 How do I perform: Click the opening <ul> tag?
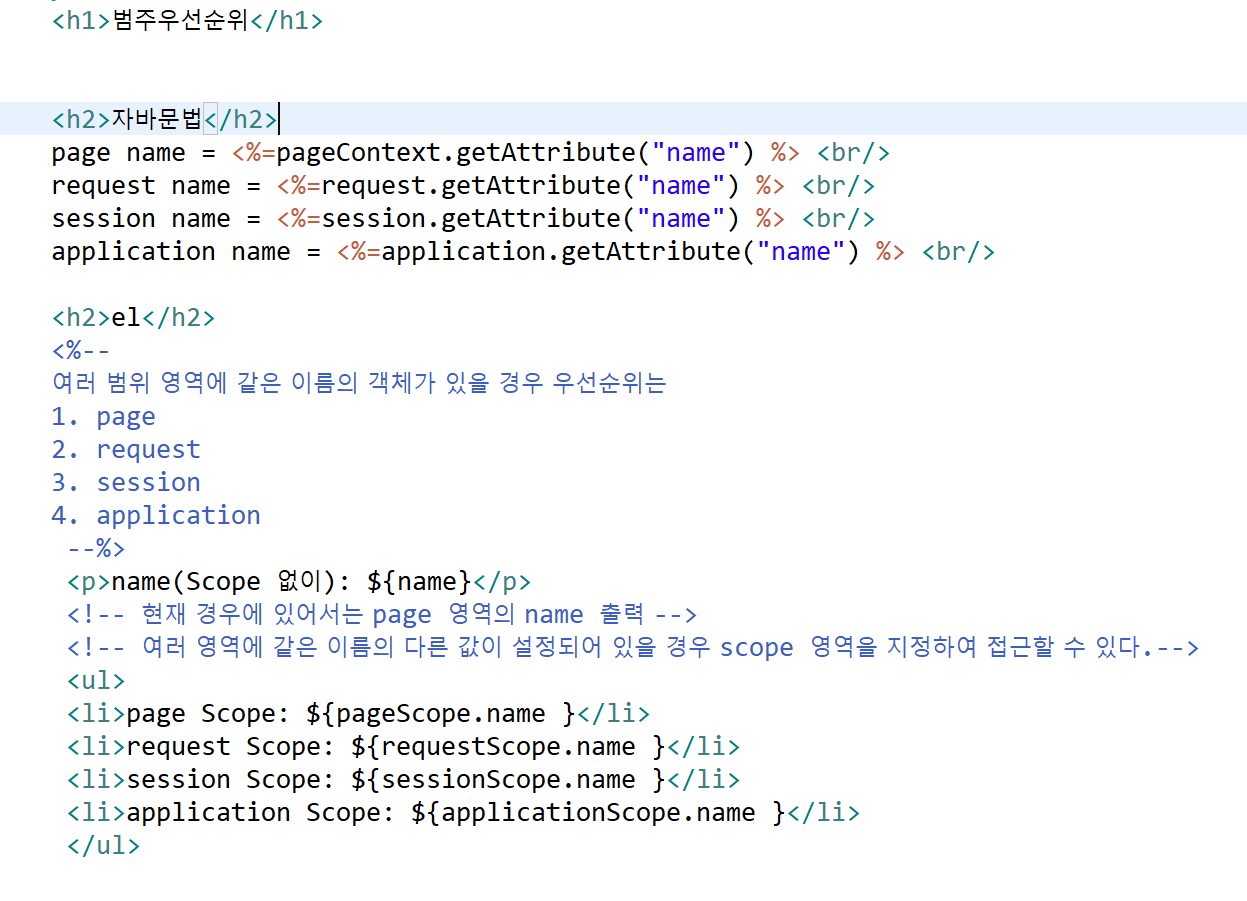pos(96,680)
